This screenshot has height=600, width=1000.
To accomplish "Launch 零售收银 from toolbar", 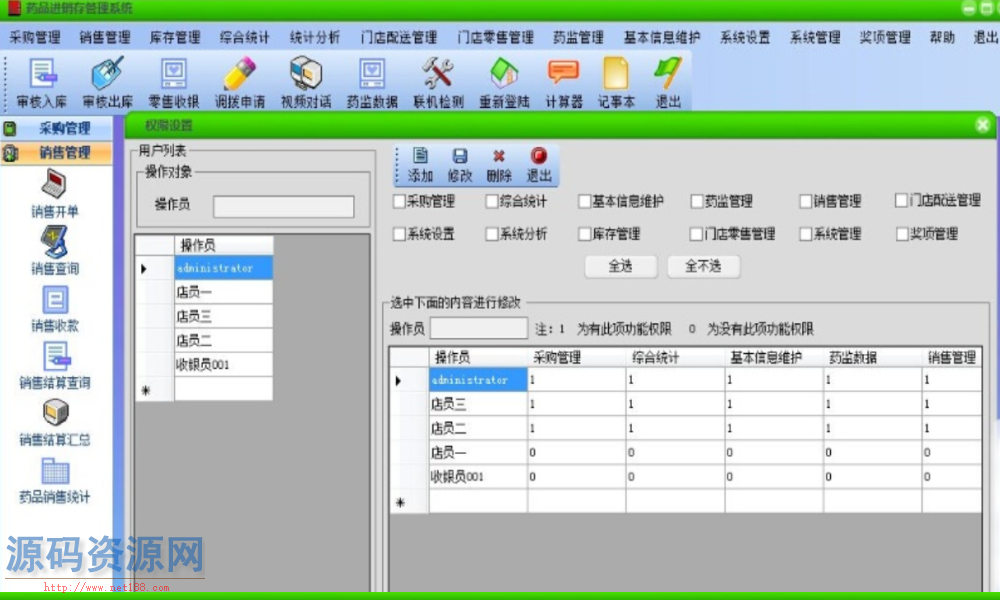I will [173, 83].
